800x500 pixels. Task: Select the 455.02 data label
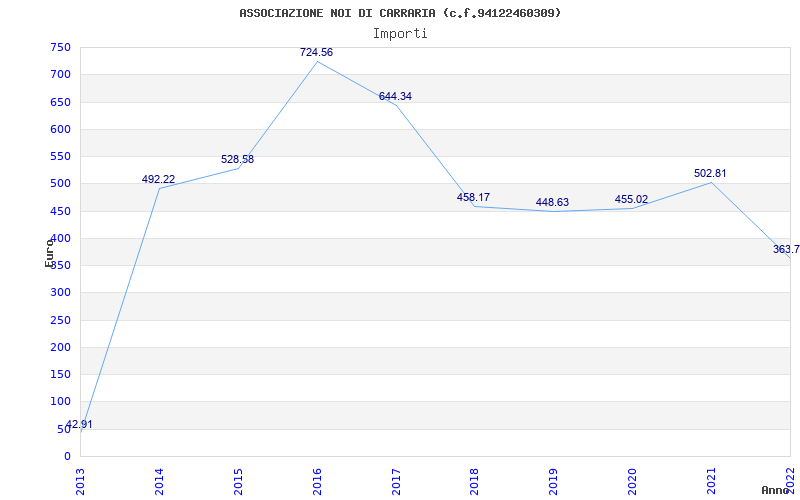pyautogui.click(x=631, y=199)
